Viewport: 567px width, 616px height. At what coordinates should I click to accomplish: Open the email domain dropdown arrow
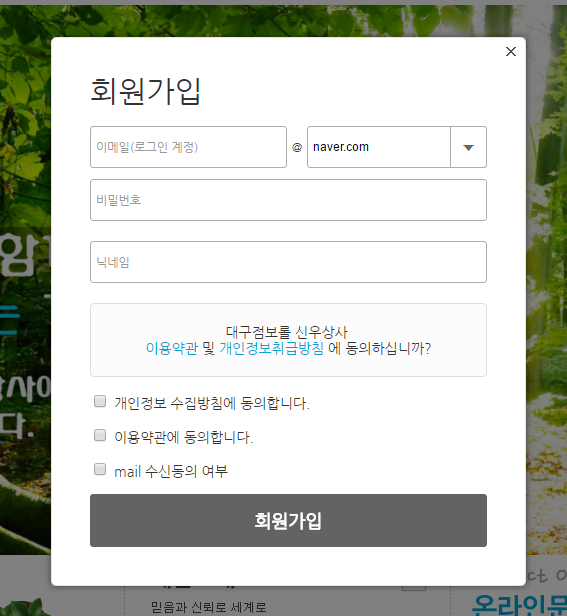tap(468, 147)
